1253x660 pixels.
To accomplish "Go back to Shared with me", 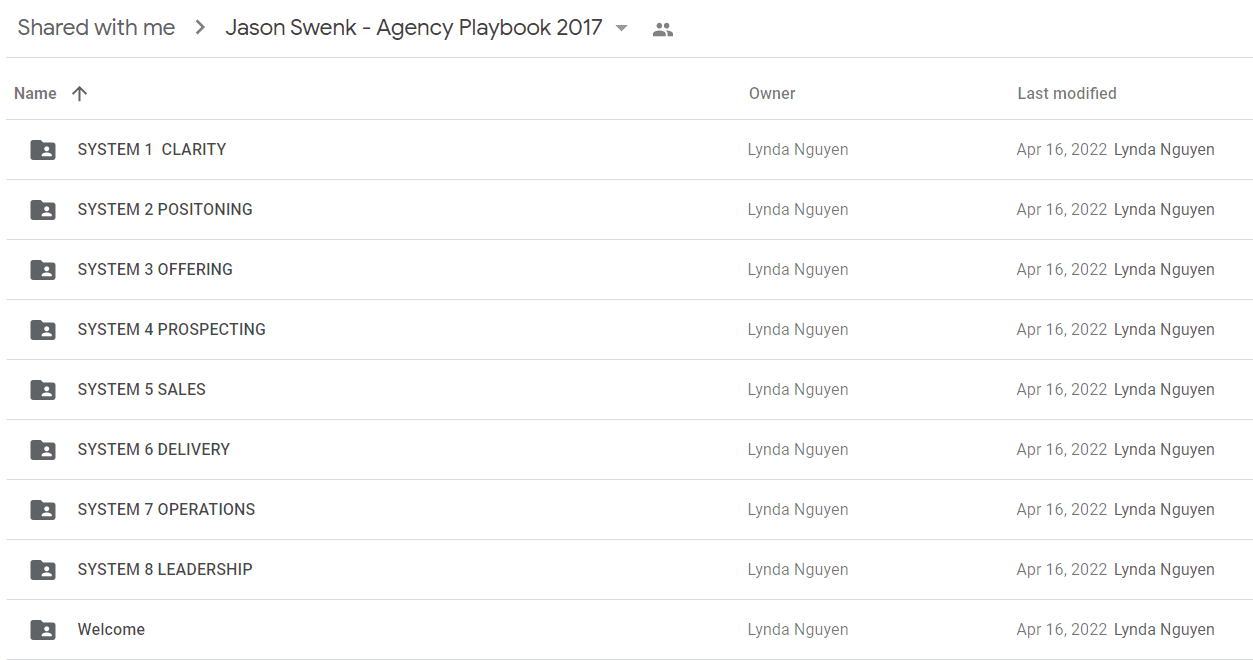I will click(x=96, y=28).
